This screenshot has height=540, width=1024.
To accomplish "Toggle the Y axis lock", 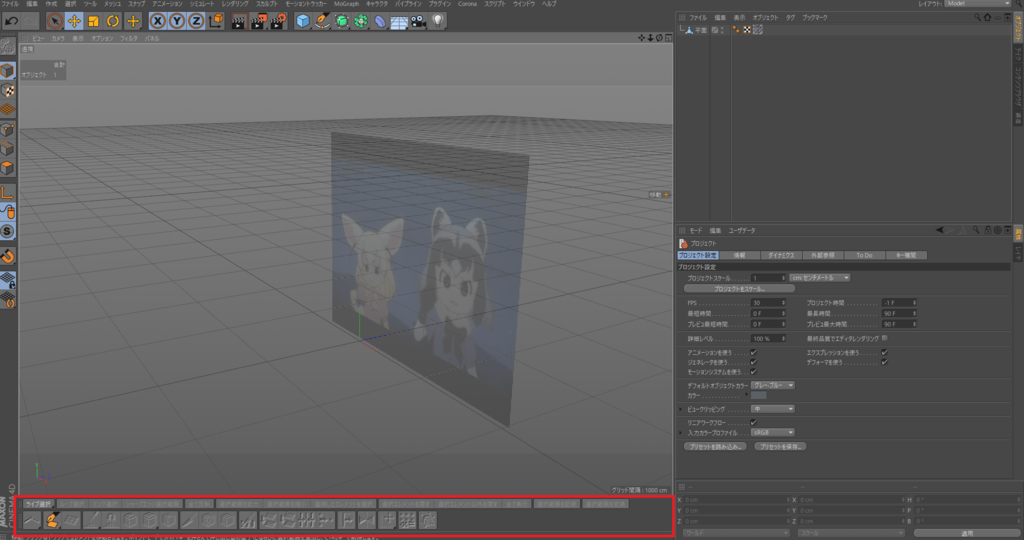I will click(x=176, y=21).
